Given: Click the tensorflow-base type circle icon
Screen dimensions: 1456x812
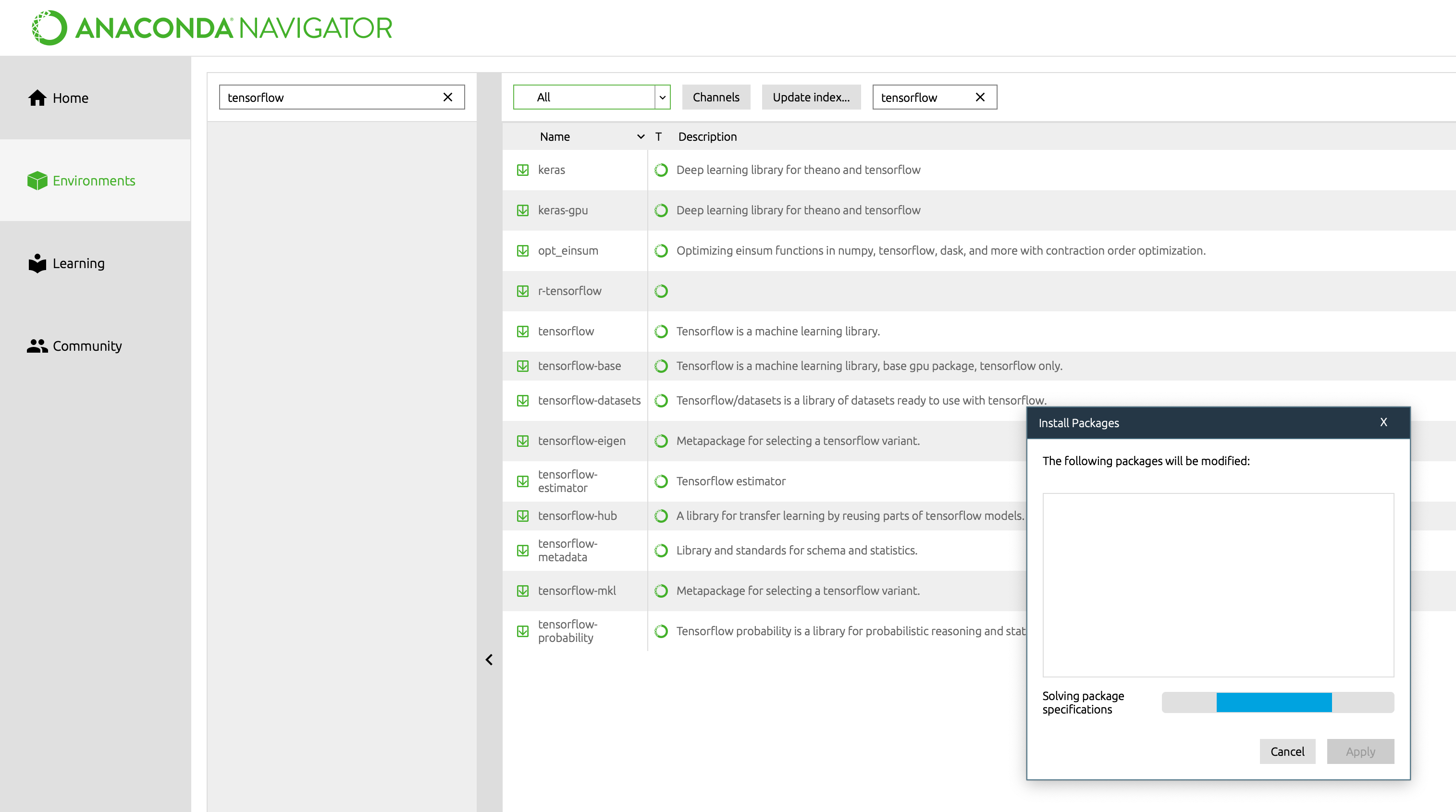Looking at the screenshot, I should pyautogui.click(x=661, y=366).
